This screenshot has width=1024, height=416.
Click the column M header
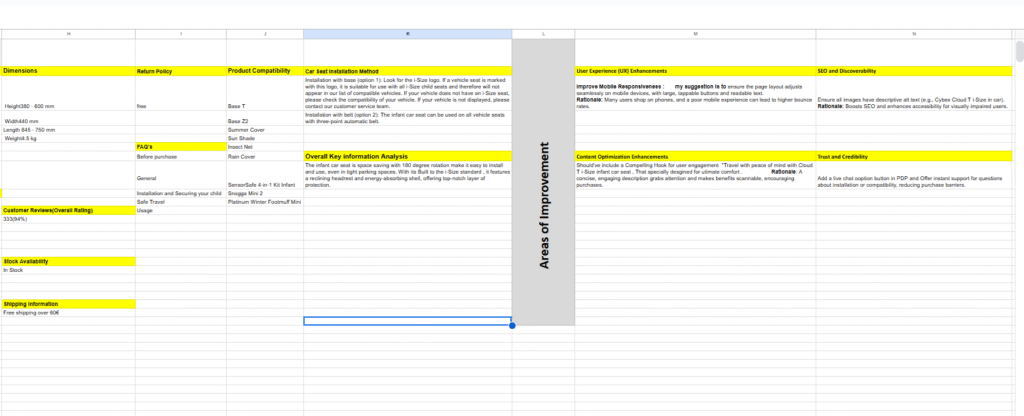(695, 34)
